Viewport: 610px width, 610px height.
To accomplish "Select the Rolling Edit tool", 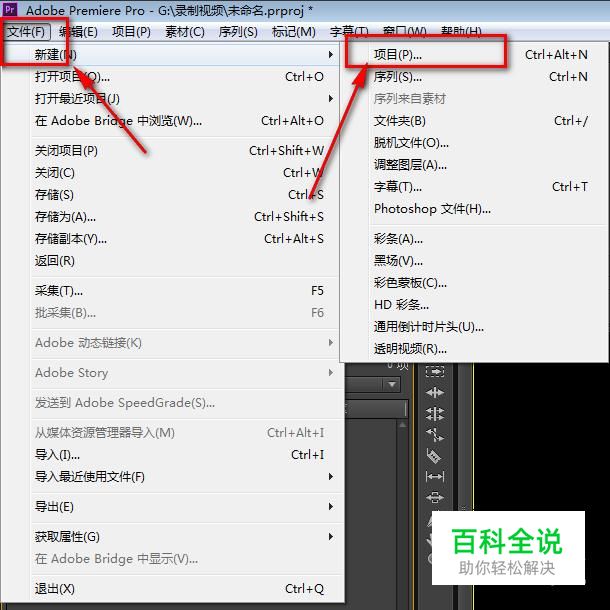I will [435, 414].
